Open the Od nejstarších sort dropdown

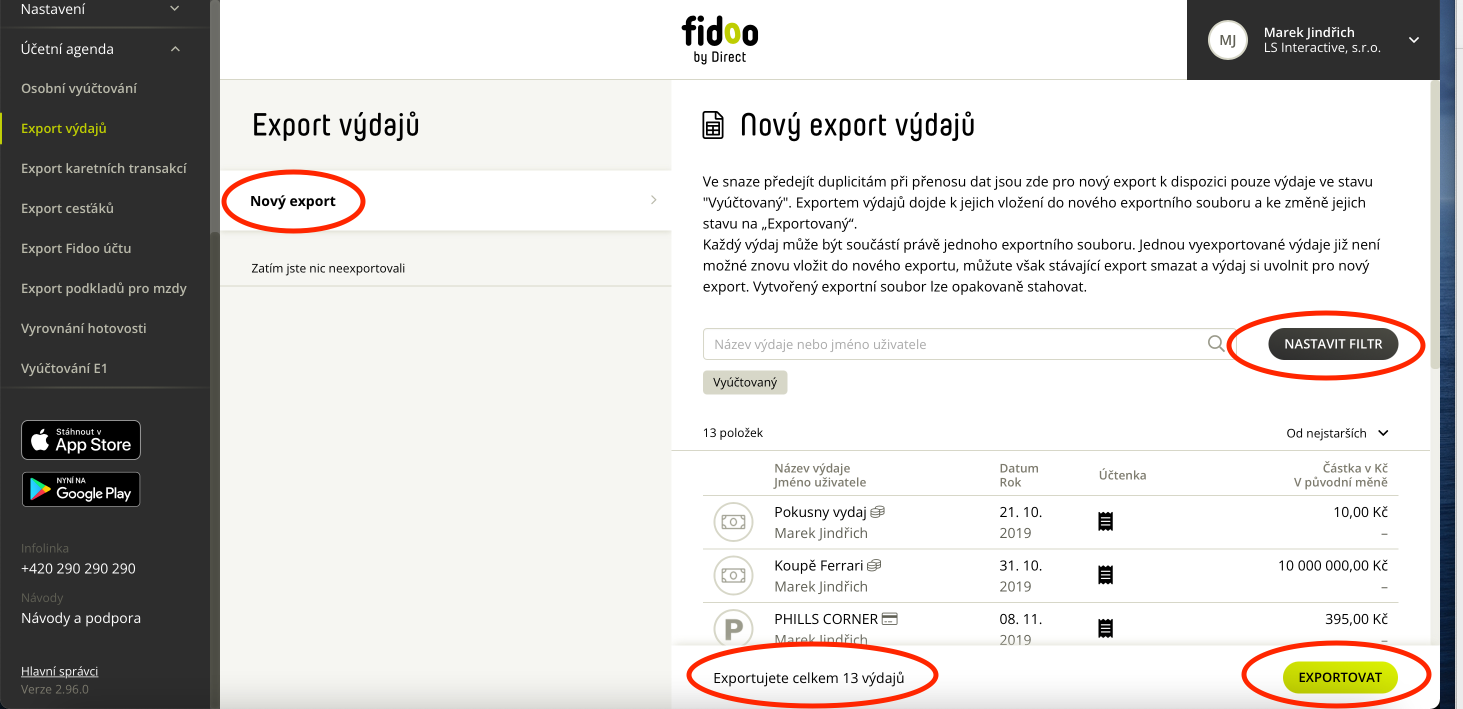coord(1338,433)
